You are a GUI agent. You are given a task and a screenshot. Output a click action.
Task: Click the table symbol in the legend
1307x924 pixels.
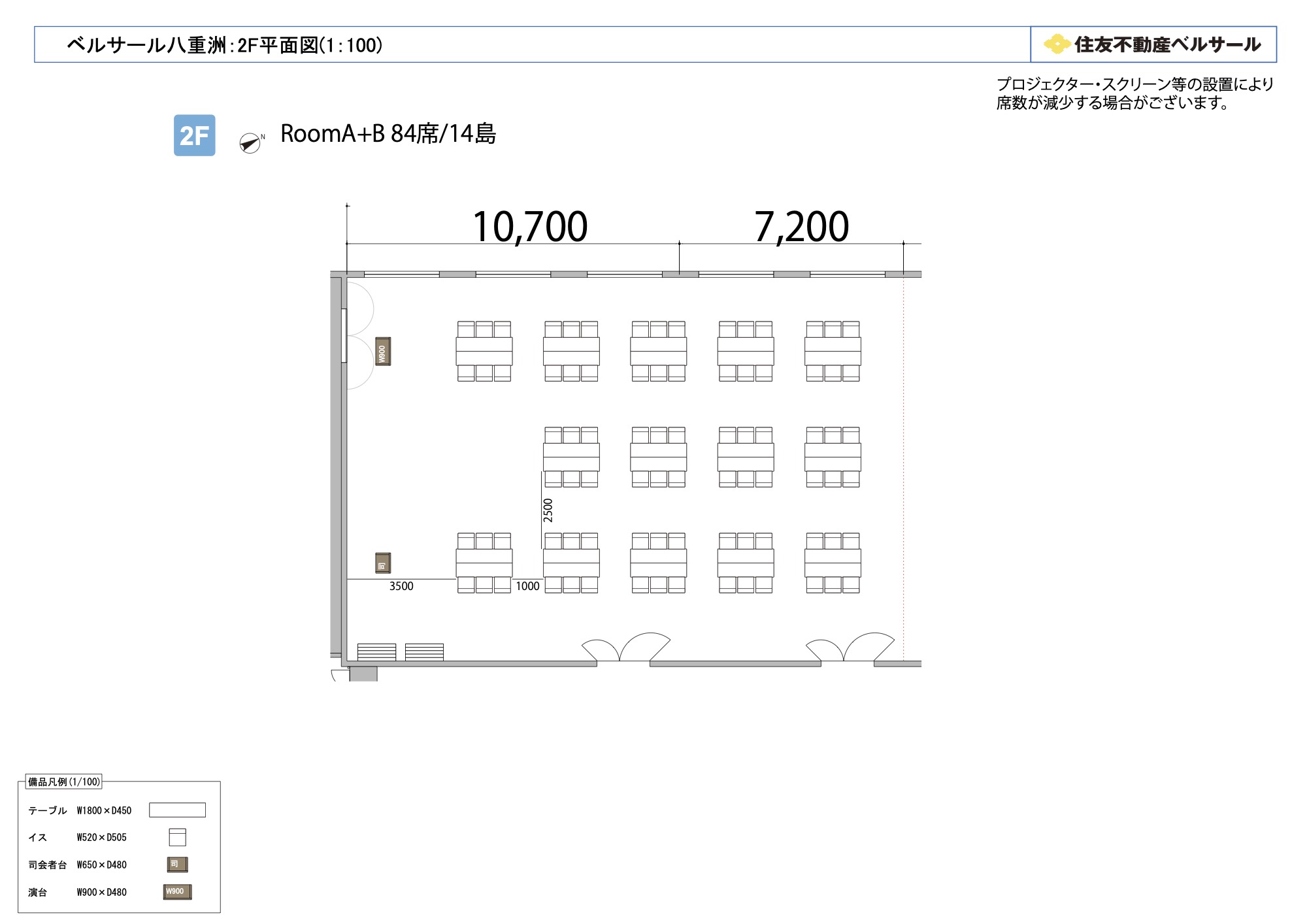(x=177, y=810)
